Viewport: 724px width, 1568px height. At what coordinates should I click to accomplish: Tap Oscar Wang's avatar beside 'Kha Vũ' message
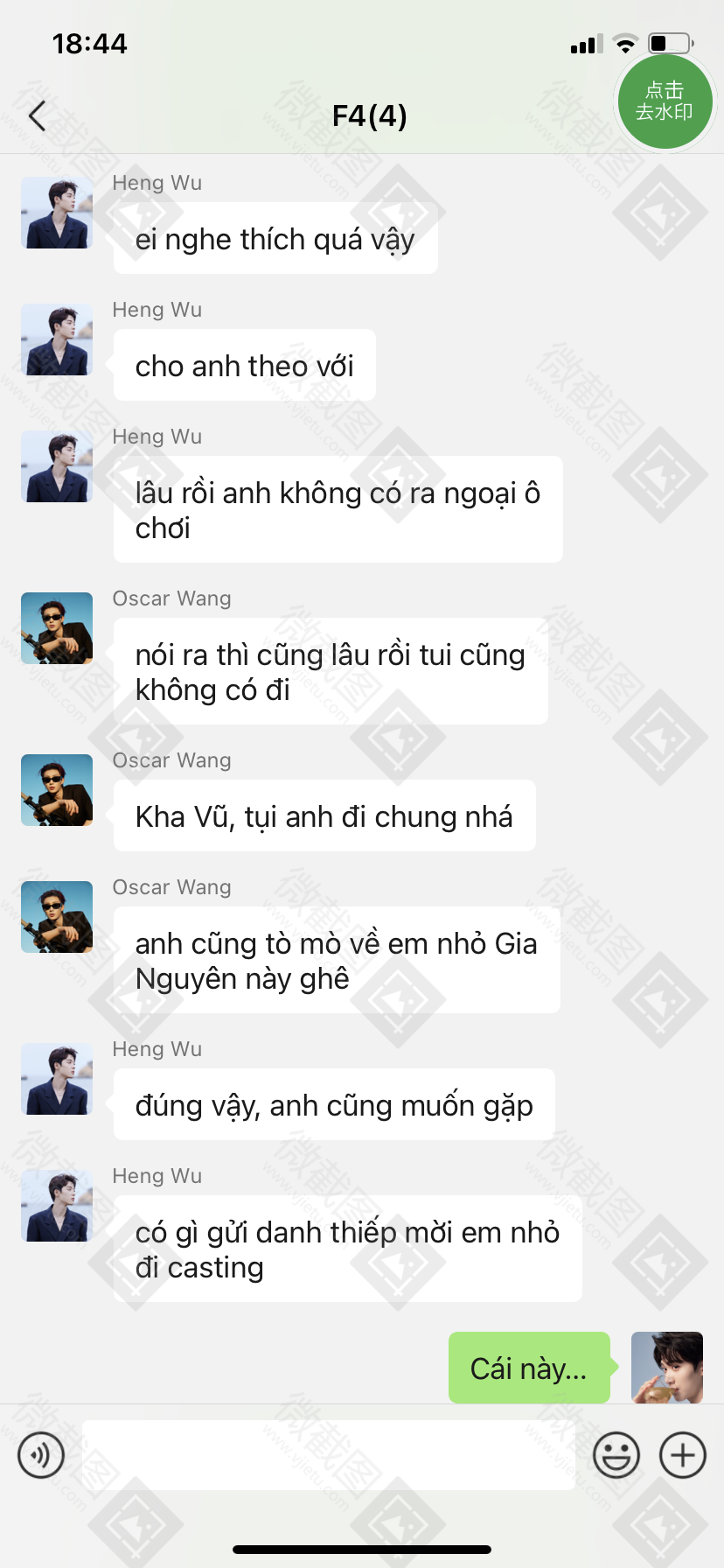click(57, 790)
